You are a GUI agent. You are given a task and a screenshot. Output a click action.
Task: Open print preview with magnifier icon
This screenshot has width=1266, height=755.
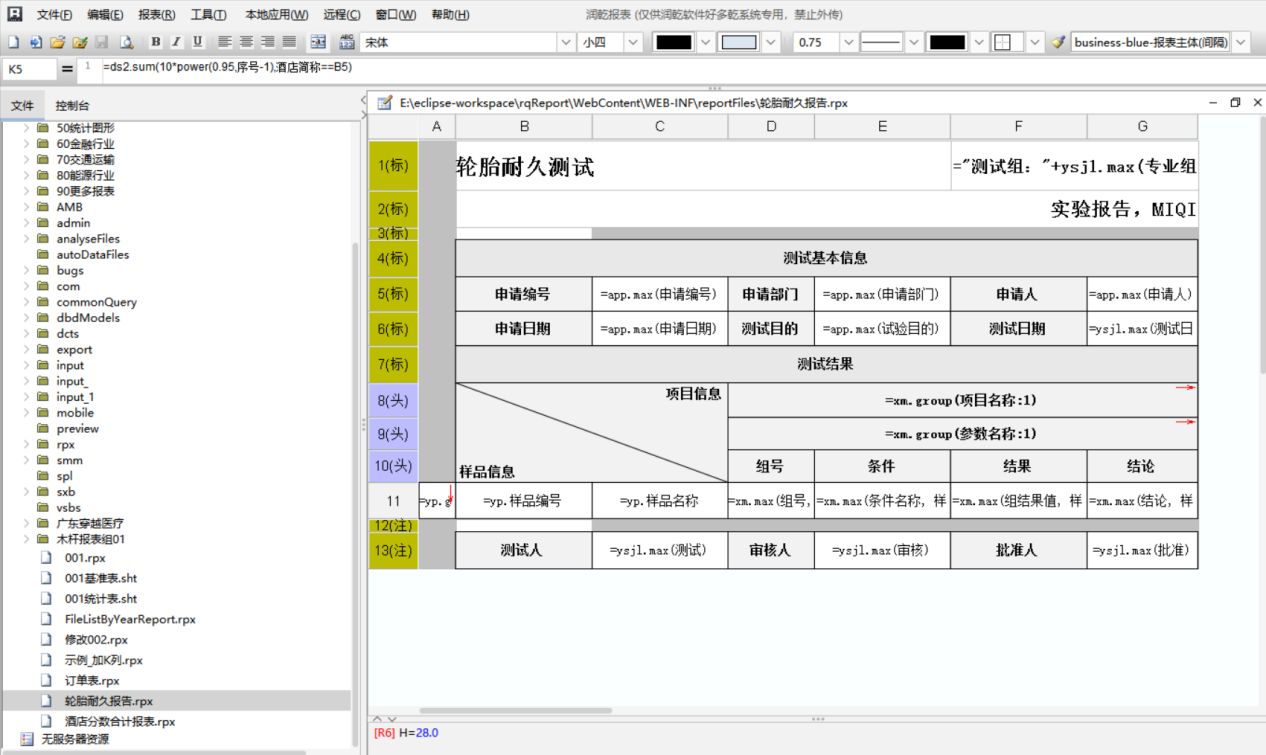click(127, 42)
